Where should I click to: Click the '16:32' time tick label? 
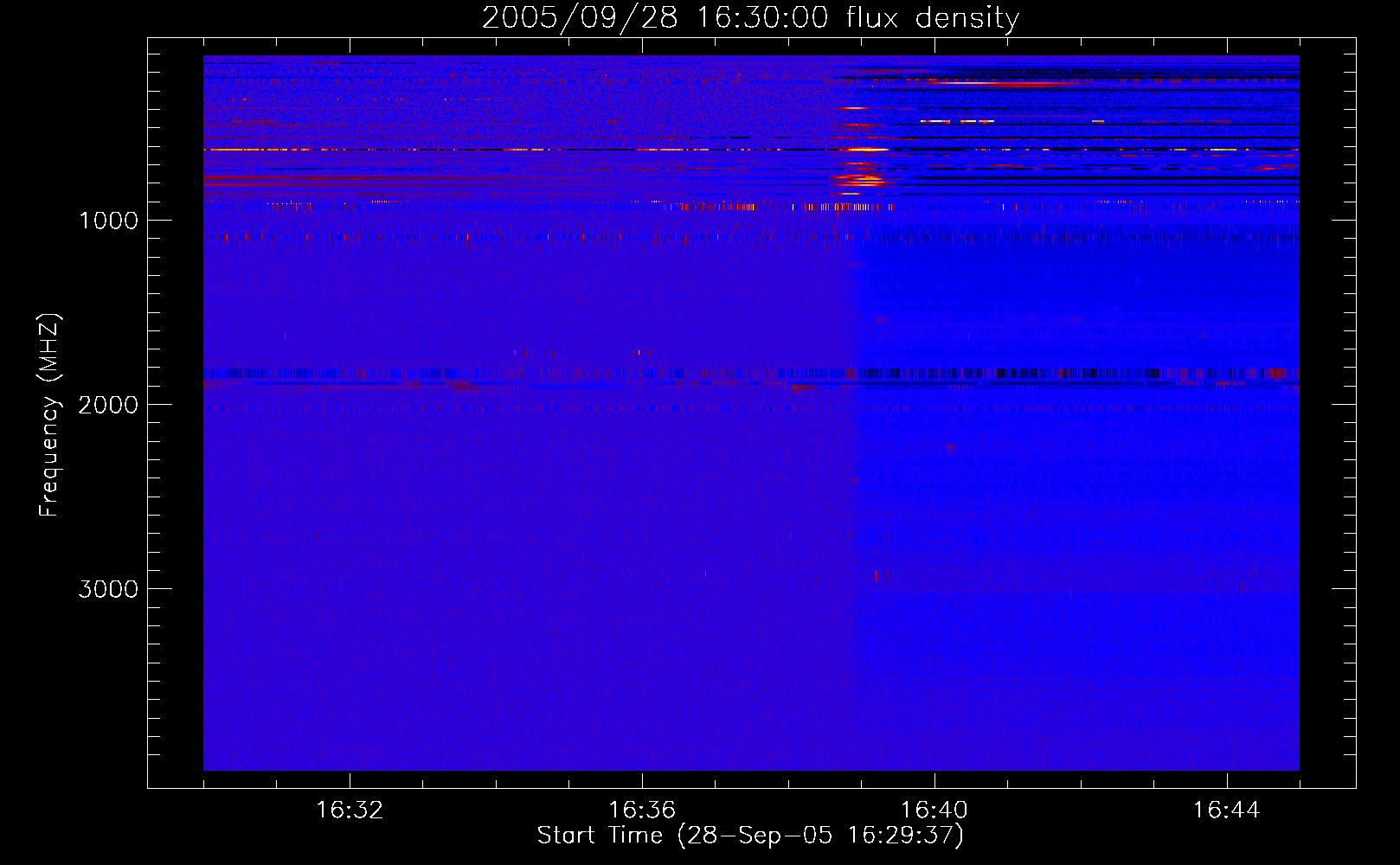[350, 811]
